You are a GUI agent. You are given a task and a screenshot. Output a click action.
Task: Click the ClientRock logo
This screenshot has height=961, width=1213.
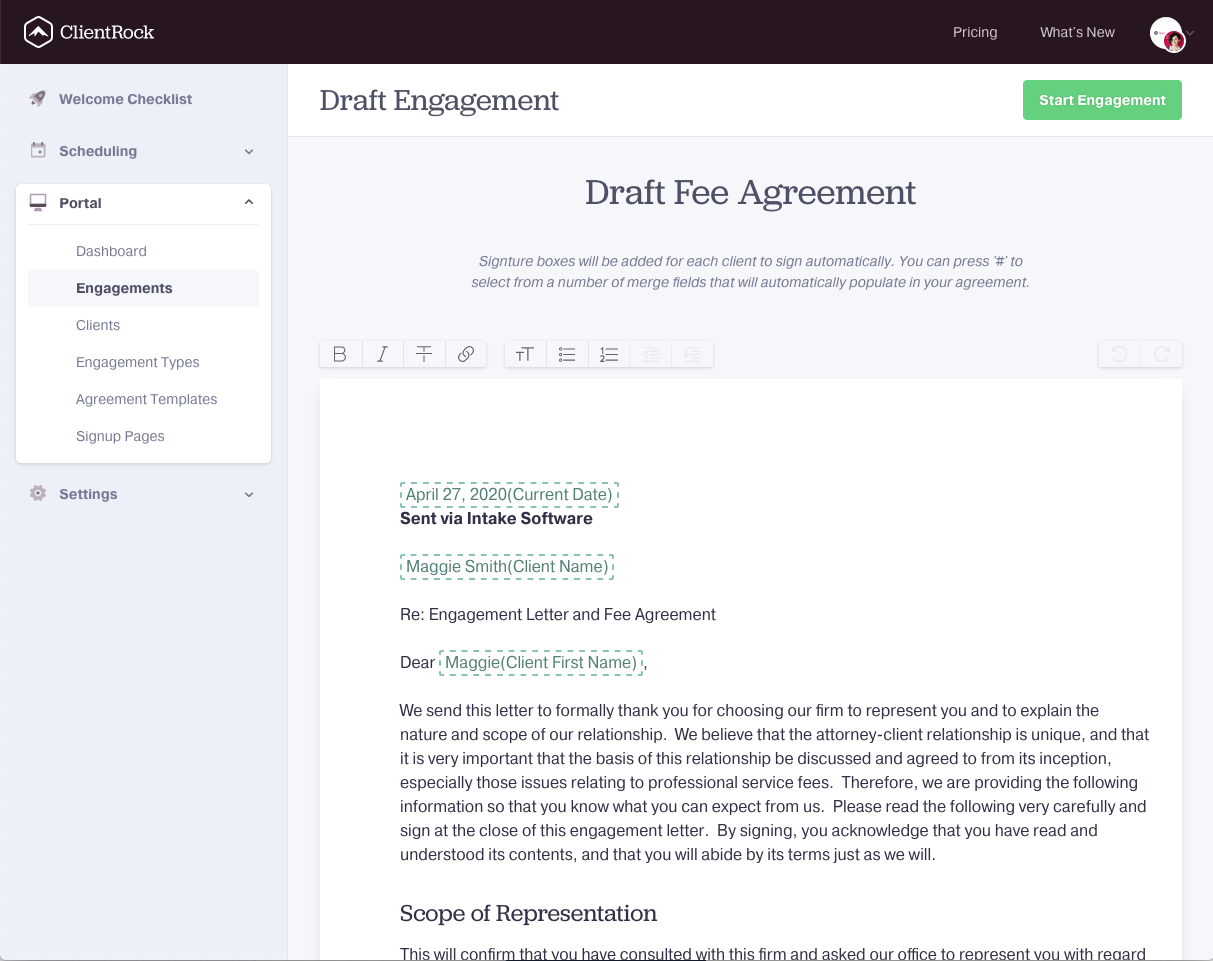click(88, 31)
